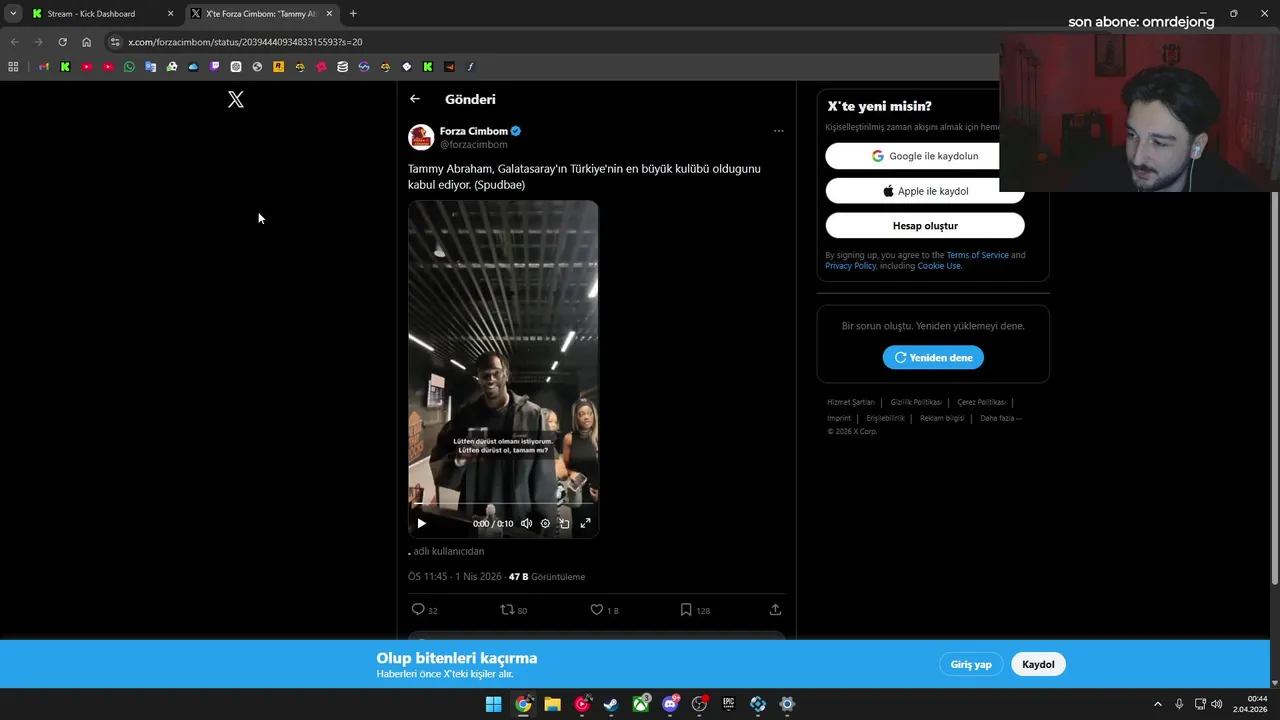Open a new browser tab
1280x720 pixels.
pyautogui.click(x=353, y=14)
